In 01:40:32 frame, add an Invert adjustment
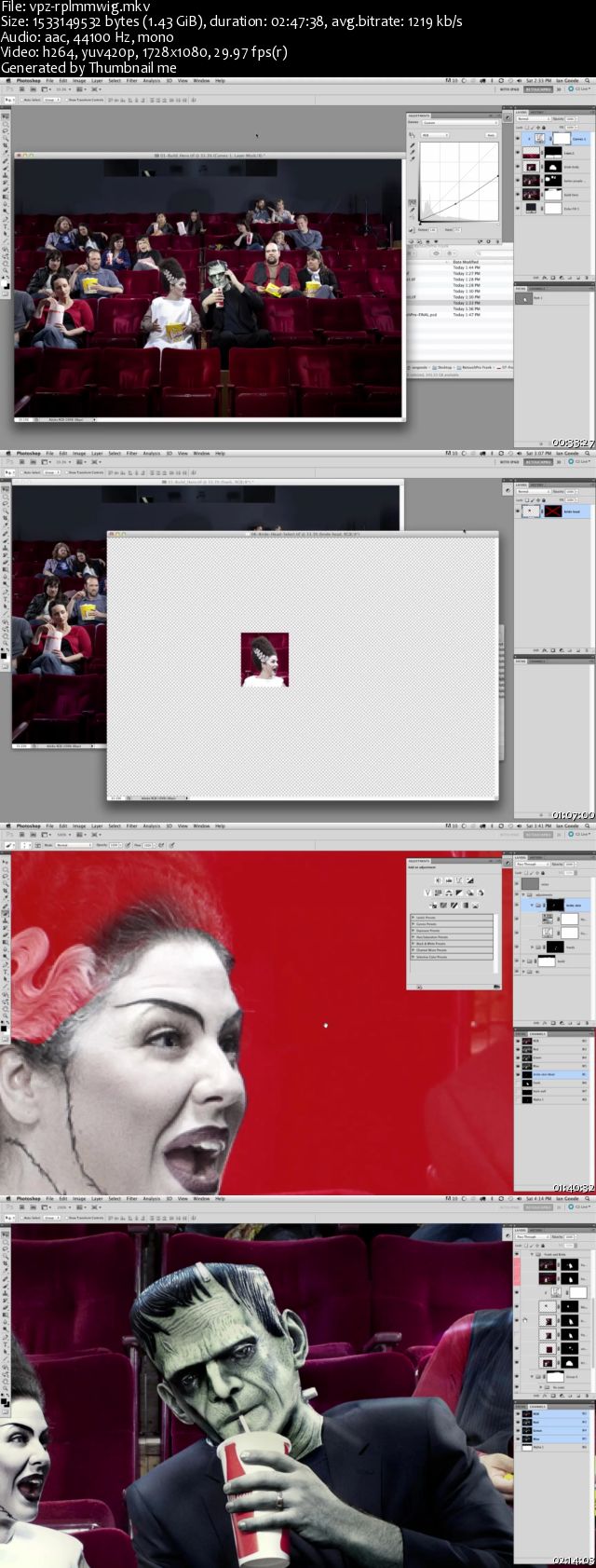Viewport: 596px width, 1568px height. point(433,905)
